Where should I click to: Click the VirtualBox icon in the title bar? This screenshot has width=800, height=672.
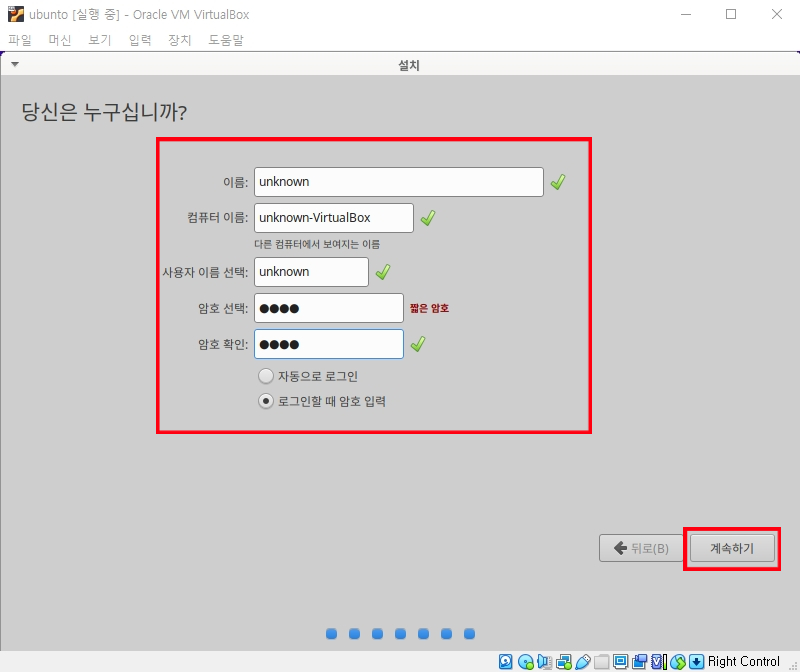pos(15,14)
